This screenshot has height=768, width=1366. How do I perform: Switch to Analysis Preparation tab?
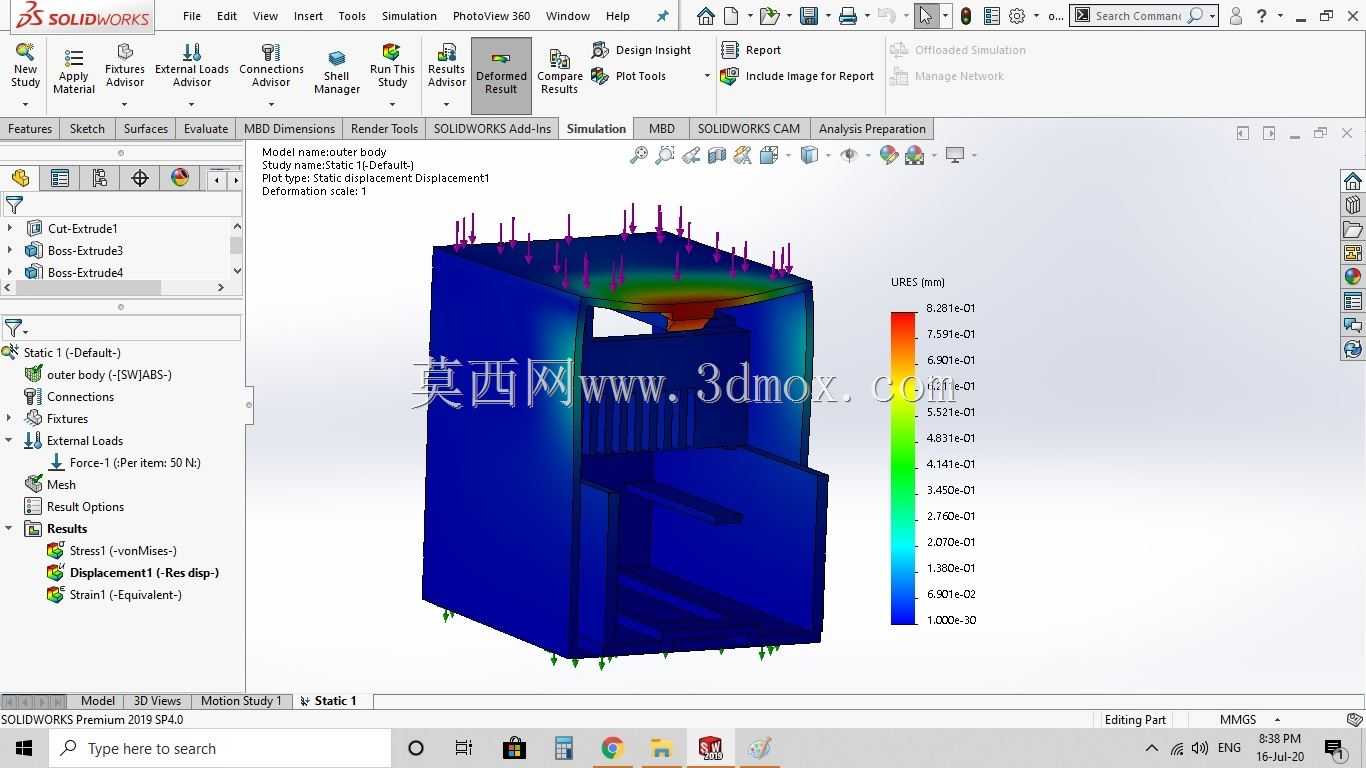[x=872, y=128]
